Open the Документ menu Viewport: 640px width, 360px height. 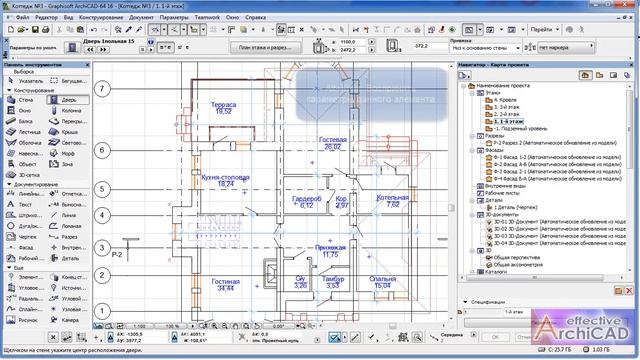click(x=141, y=18)
